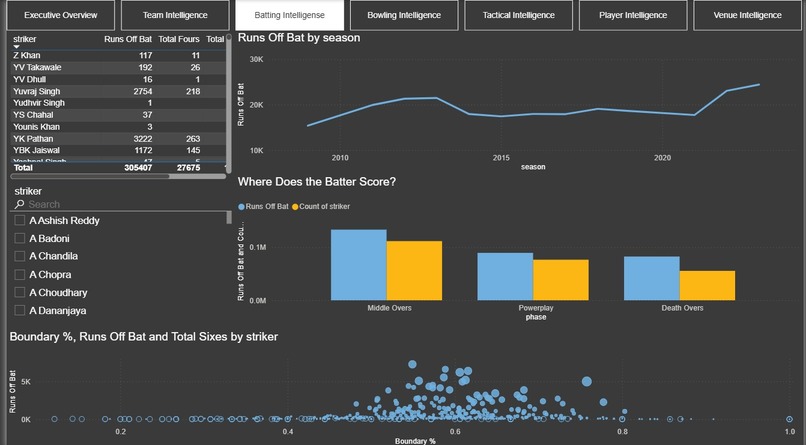The width and height of the screenshot is (806, 445).
Task: Select YS Chahal in the table
Action: (x=118, y=115)
